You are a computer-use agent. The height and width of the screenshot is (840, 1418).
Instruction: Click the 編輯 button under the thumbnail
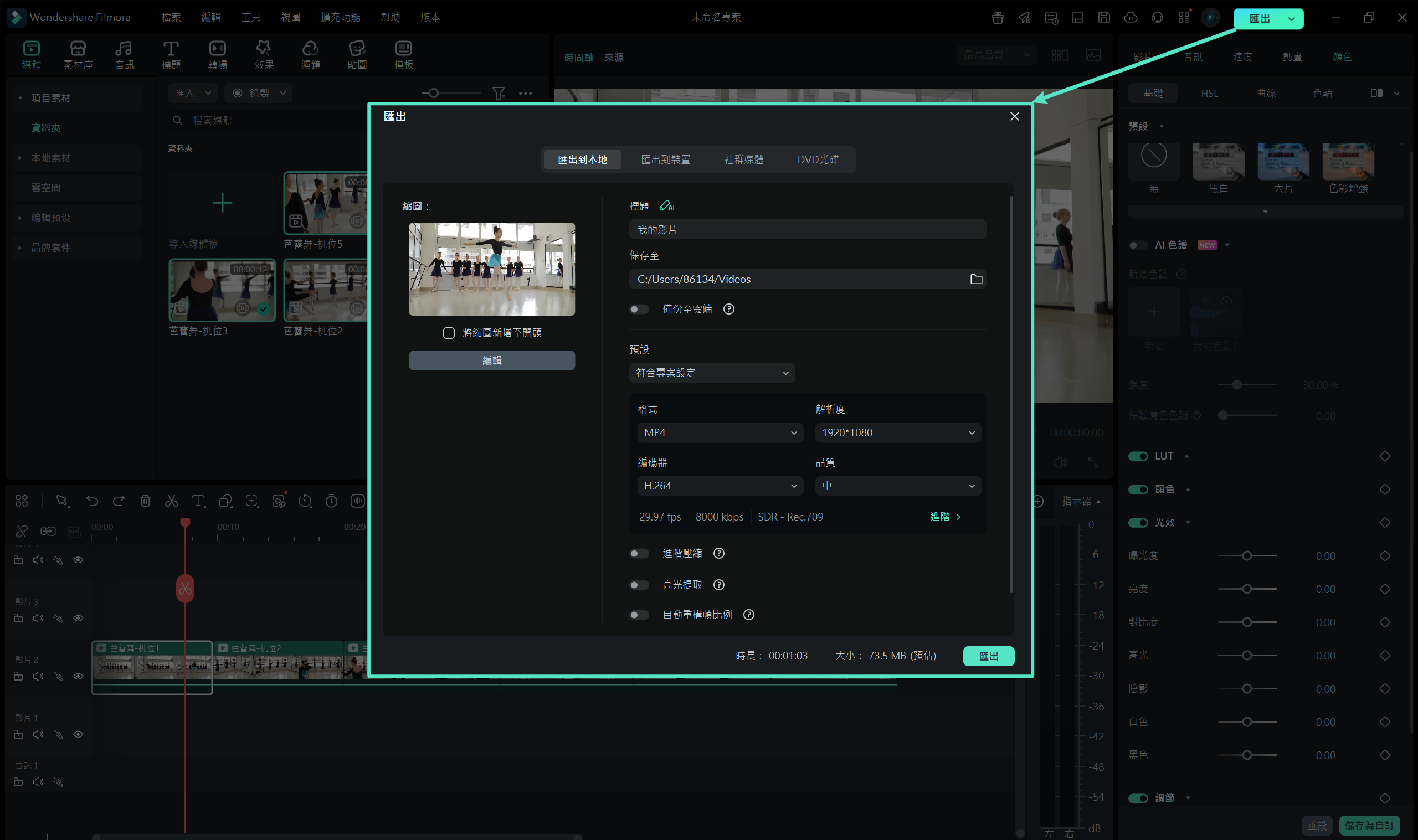(491, 360)
